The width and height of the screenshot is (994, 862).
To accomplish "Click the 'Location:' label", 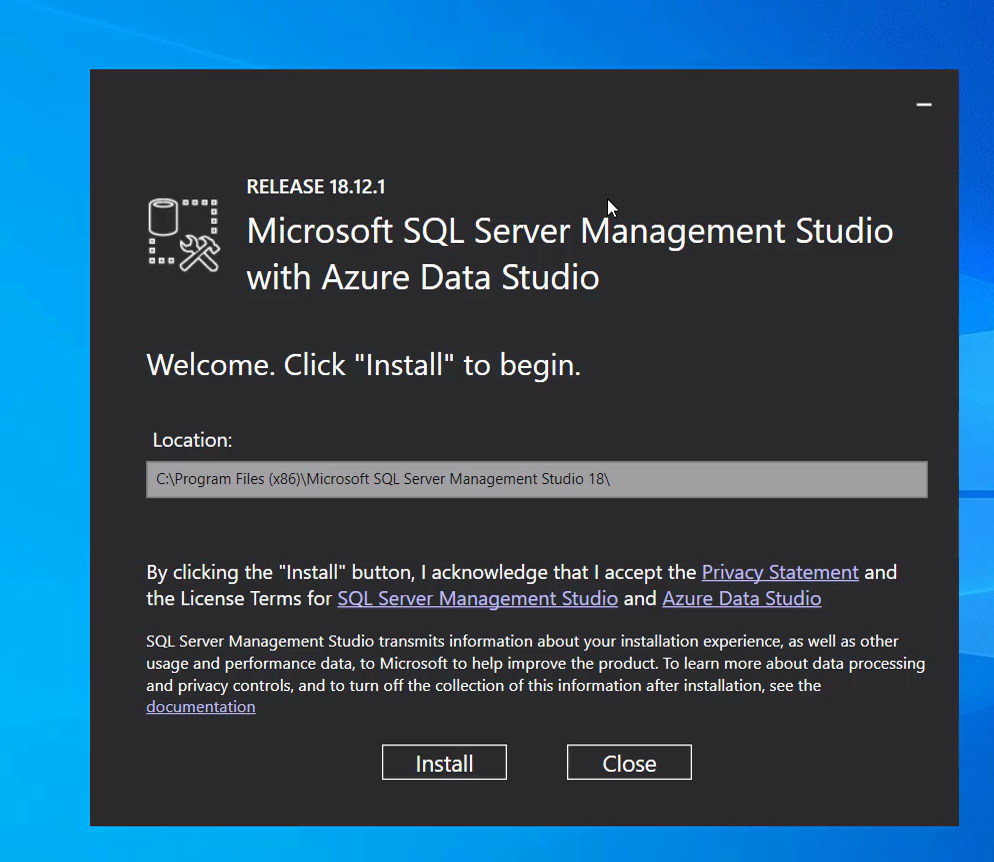I will (x=192, y=440).
